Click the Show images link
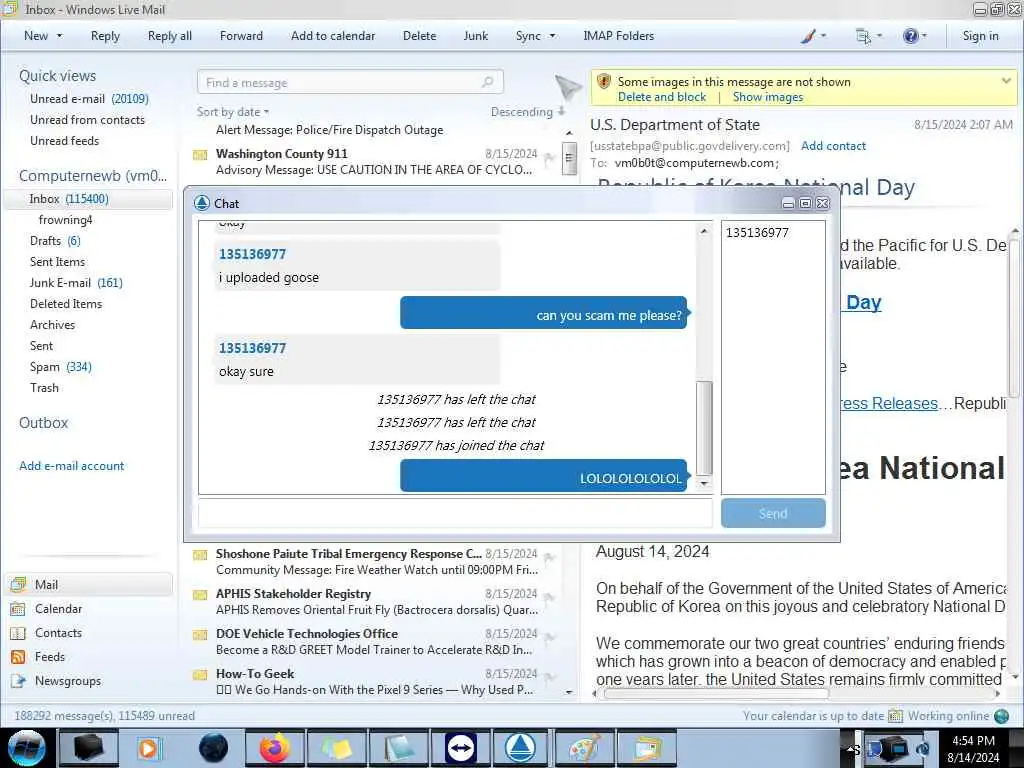The width and height of the screenshot is (1024, 768). (768, 97)
